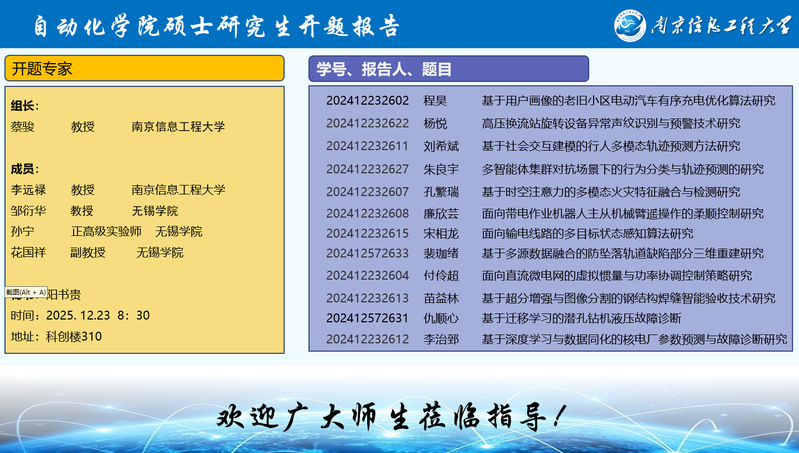Click presenter name 李治郅 in last row
The height and width of the screenshot is (453, 799).
(x=440, y=340)
